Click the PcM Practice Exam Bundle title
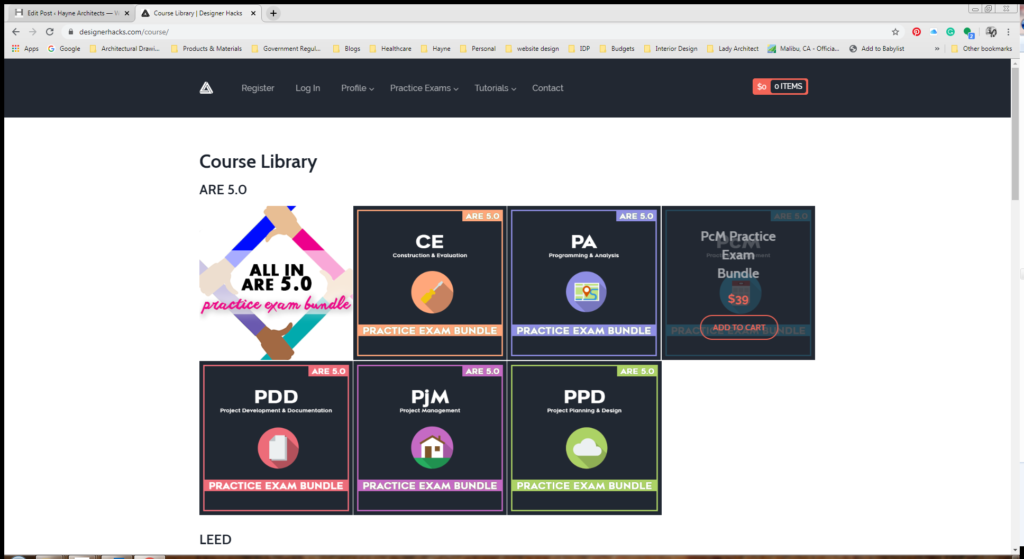The height and width of the screenshot is (559, 1024). tap(738, 255)
